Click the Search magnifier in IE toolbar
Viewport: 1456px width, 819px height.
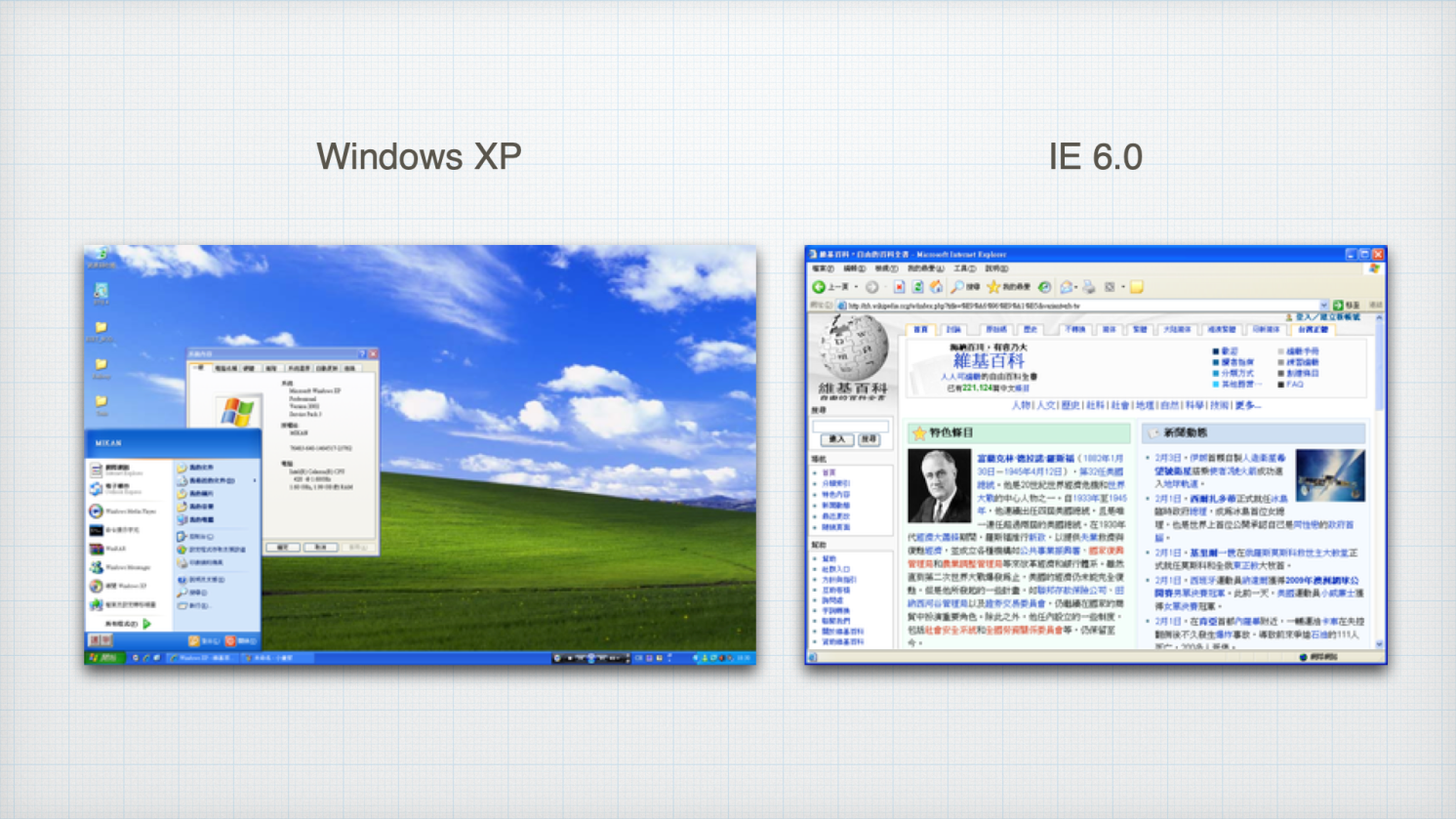coord(957,287)
